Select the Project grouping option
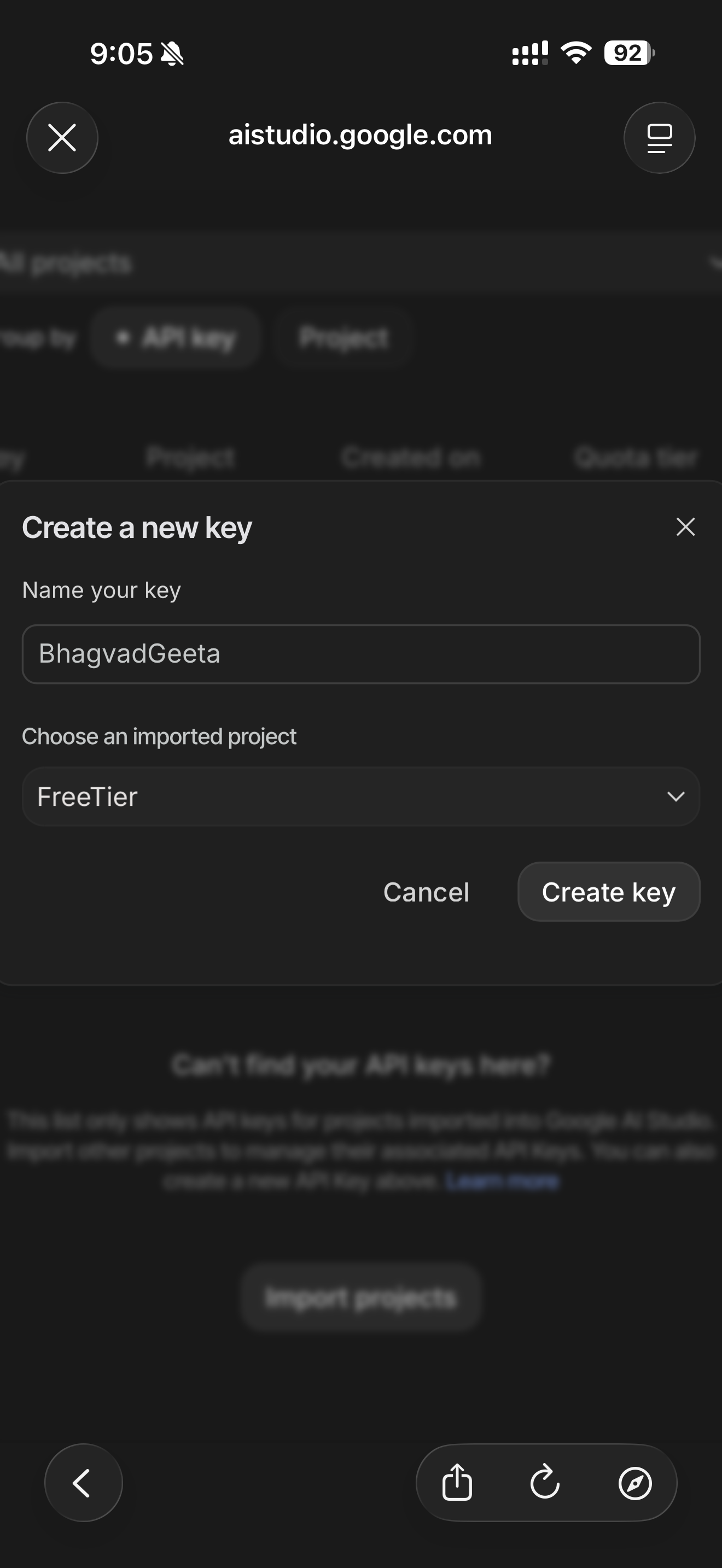Viewport: 722px width, 1568px height. 344,337
